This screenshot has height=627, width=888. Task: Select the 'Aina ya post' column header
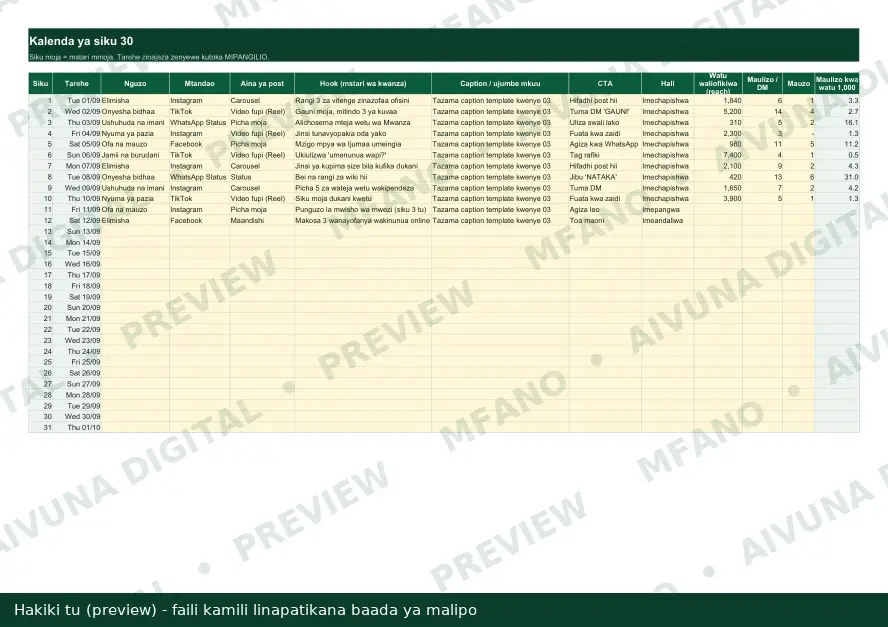click(262, 83)
